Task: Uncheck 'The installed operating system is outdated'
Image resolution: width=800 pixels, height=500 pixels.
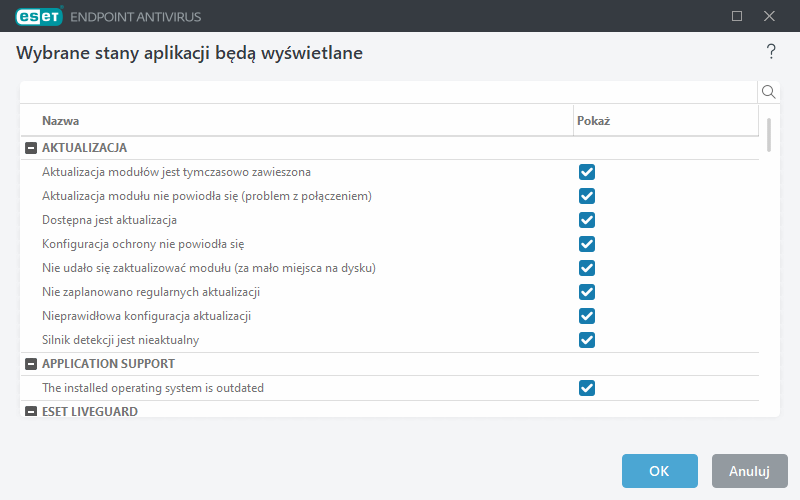Action: pos(587,388)
